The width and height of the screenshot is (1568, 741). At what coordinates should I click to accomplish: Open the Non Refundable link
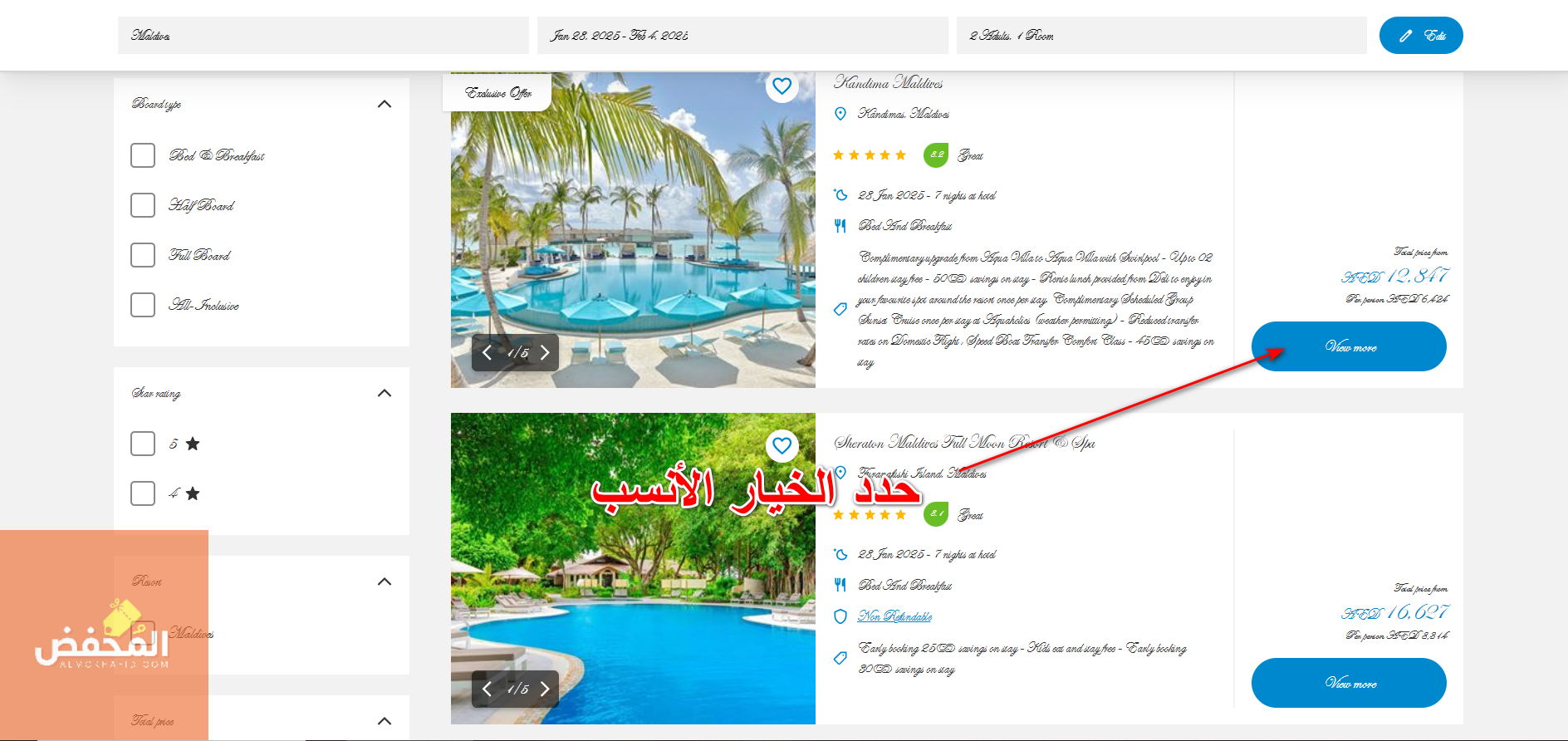(x=894, y=616)
